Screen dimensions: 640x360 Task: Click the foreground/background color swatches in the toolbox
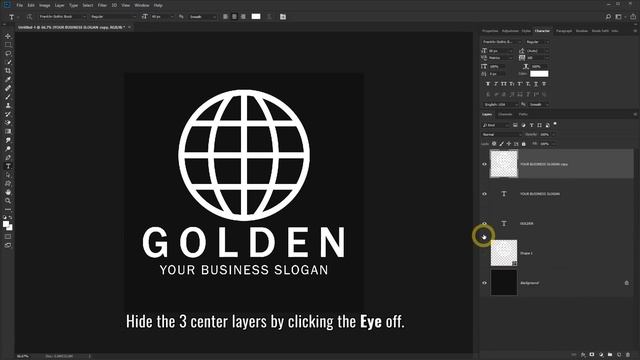[x=8, y=225]
